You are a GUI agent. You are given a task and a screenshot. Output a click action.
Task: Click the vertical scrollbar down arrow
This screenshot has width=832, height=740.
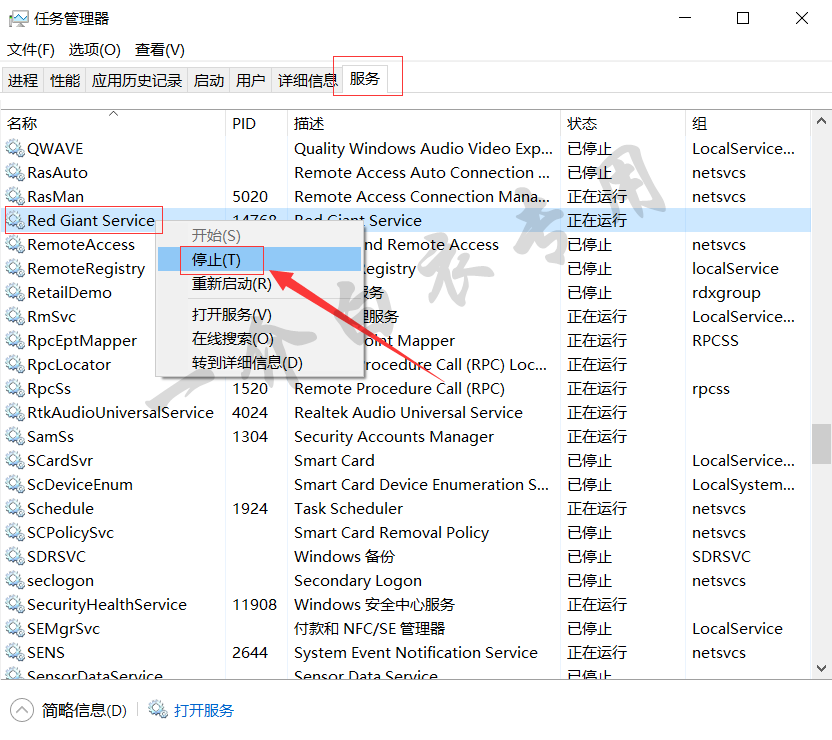821,666
